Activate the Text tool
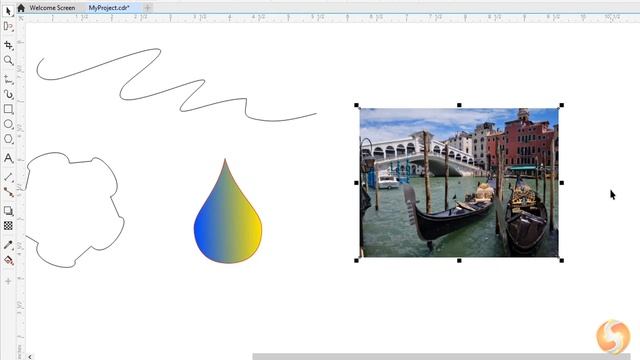The width and height of the screenshot is (640, 360). [x=8, y=158]
